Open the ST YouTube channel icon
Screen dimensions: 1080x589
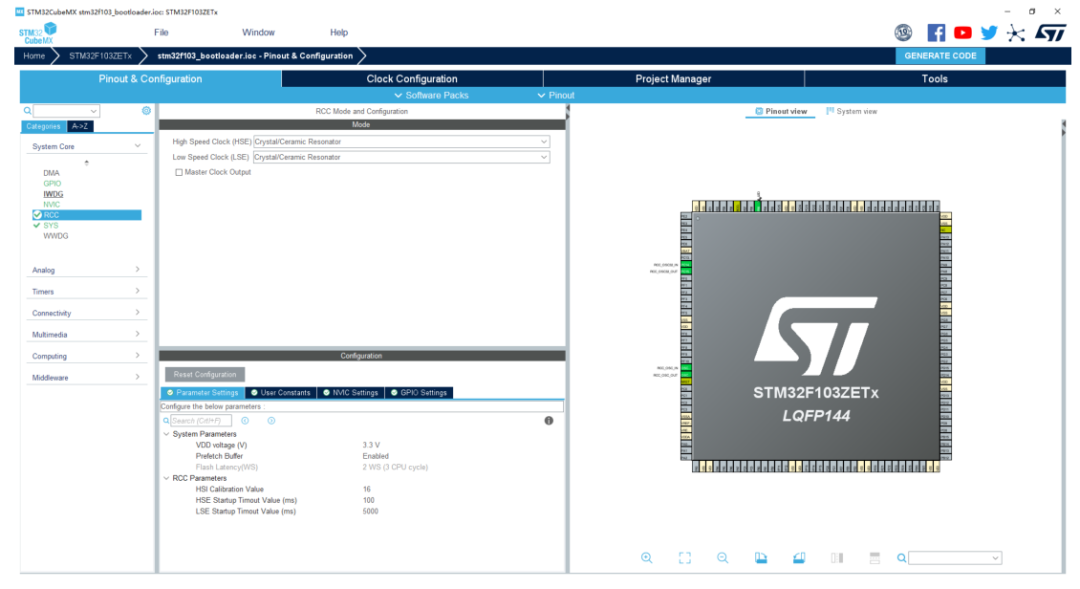point(963,32)
